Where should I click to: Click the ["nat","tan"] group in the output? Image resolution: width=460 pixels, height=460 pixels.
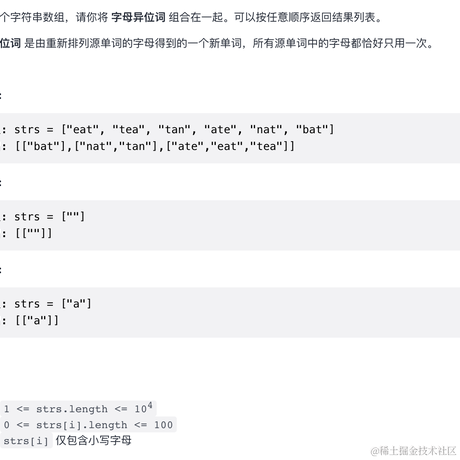click(116, 146)
